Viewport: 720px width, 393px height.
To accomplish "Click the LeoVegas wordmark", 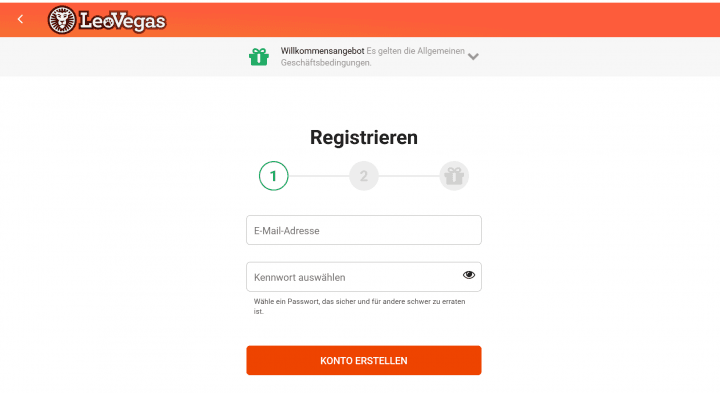I will (123, 21).
